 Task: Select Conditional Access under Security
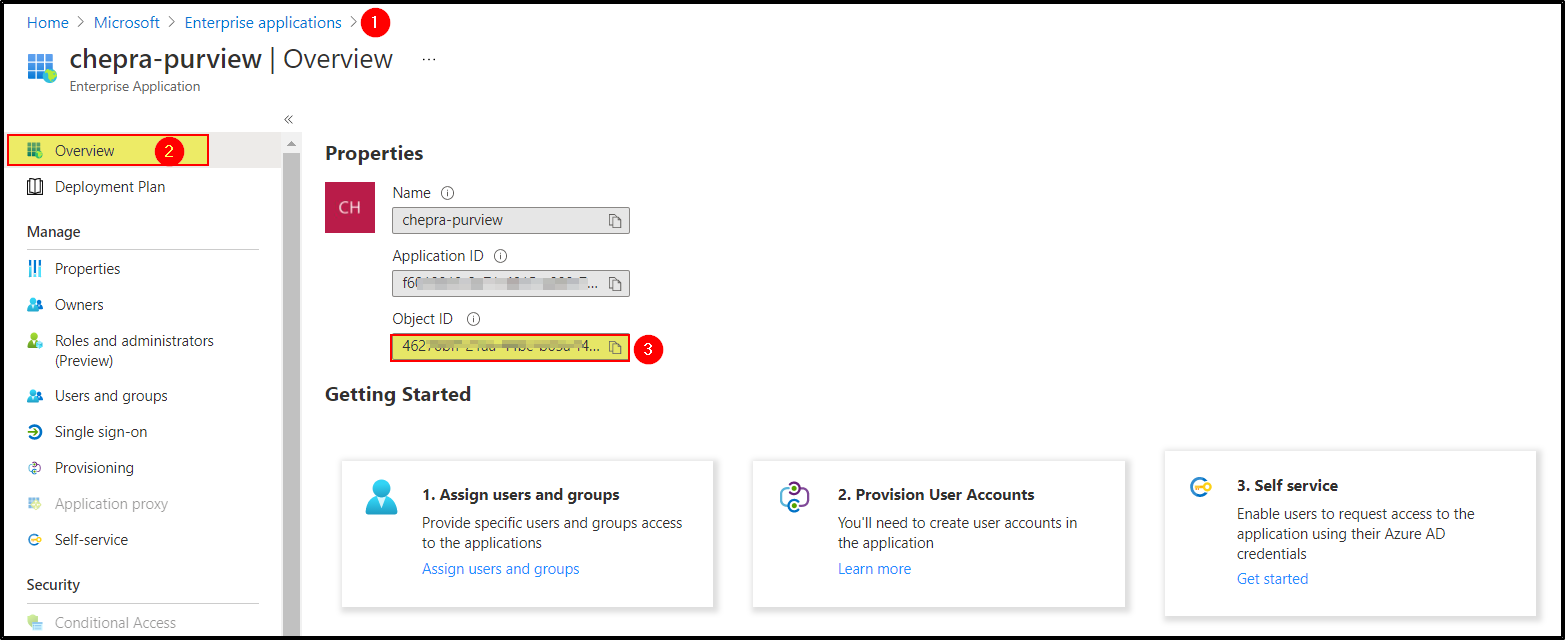pos(115,623)
